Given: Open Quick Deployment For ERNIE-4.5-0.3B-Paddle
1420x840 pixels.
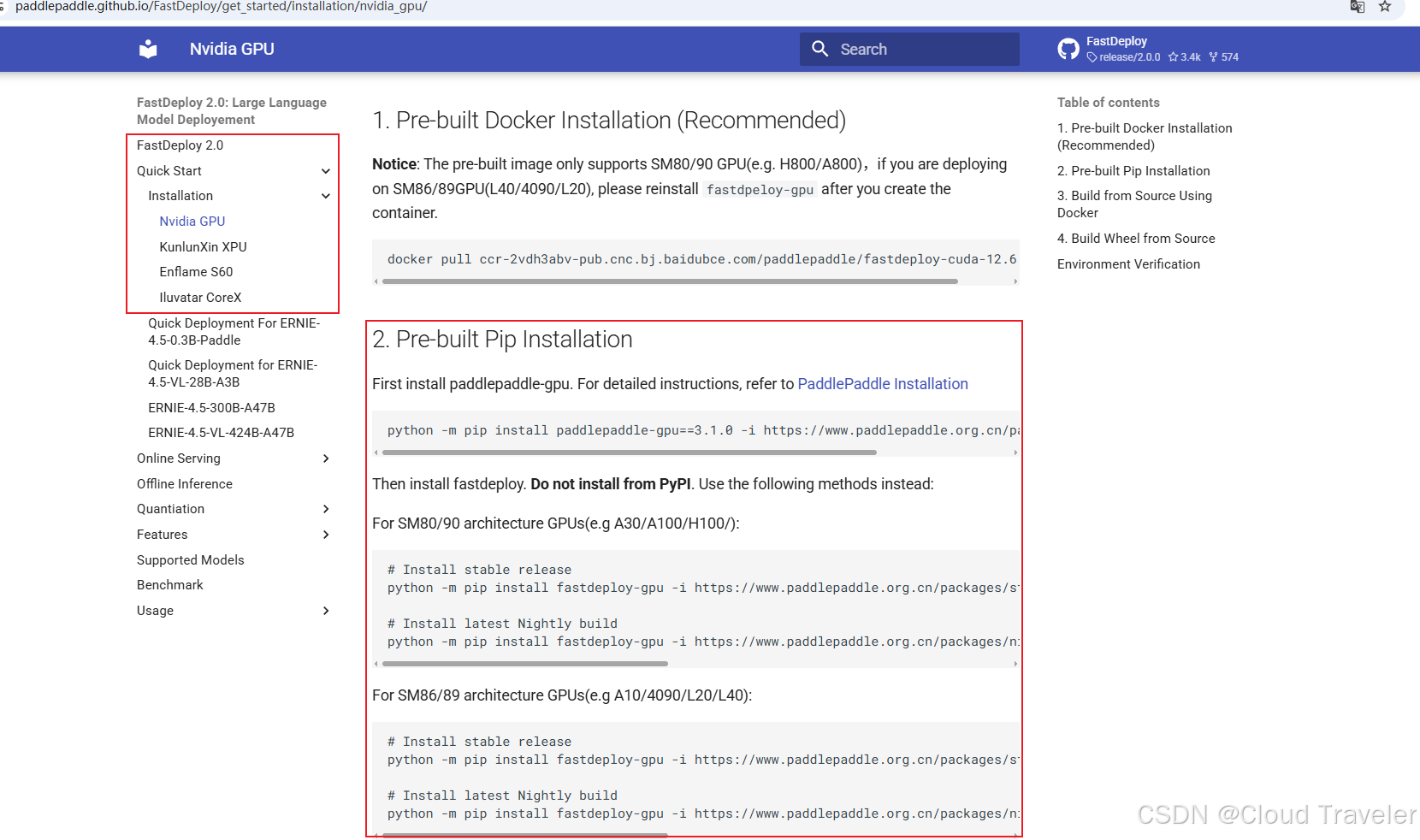Looking at the screenshot, I should (x=234, y=332).
